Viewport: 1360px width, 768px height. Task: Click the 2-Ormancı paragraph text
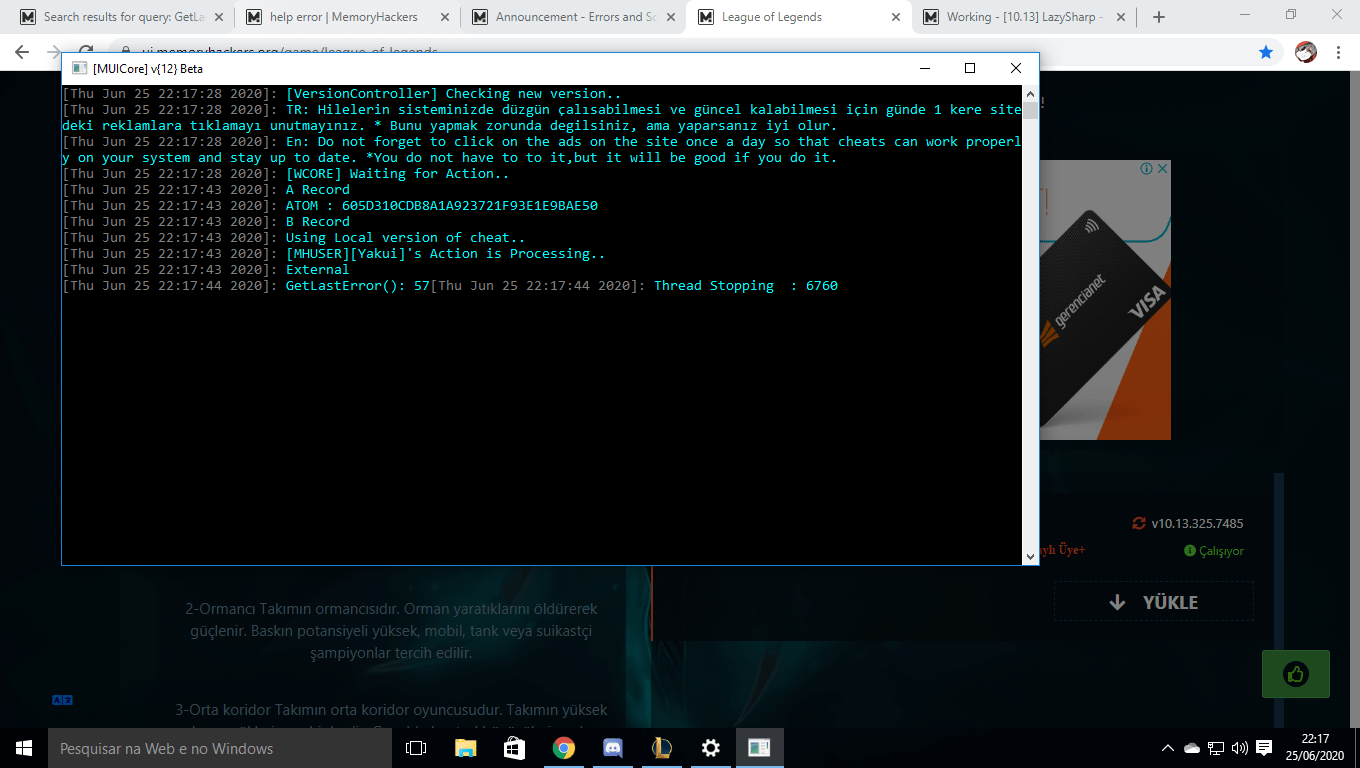click(391, 631)
